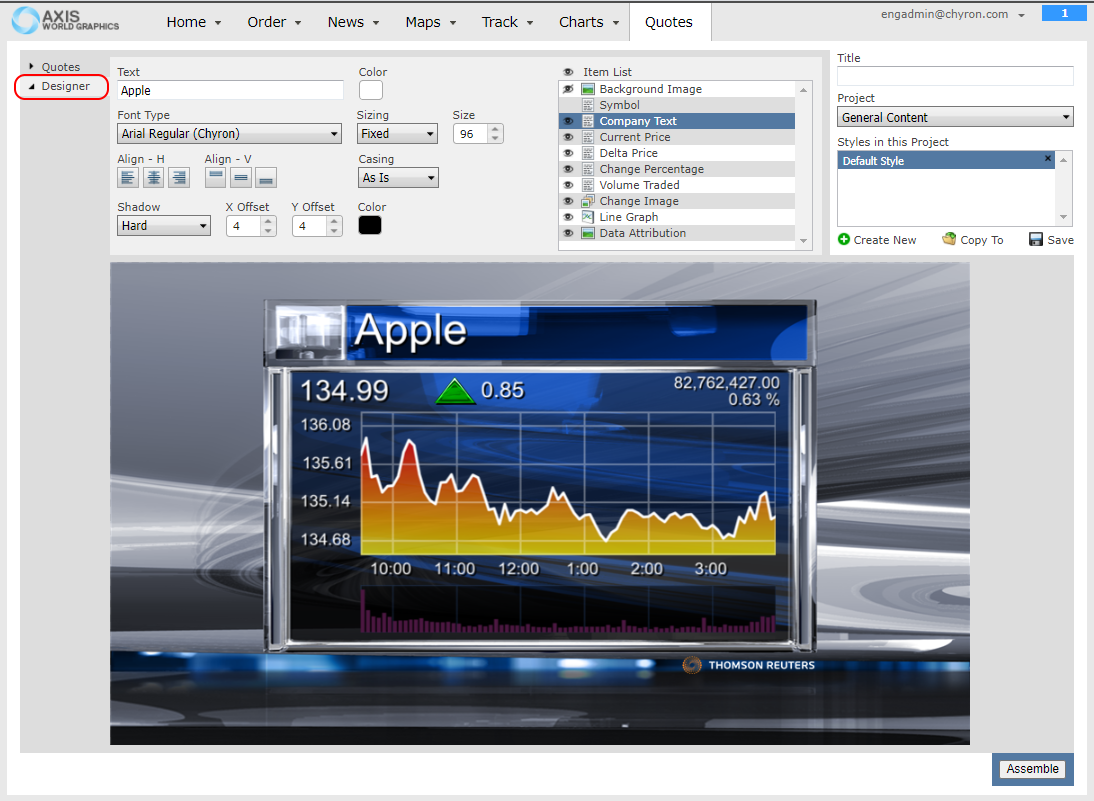Toggle visibility of Background Image item
This screenshot has width=1094, height=801.
click(x=568, y=89)
